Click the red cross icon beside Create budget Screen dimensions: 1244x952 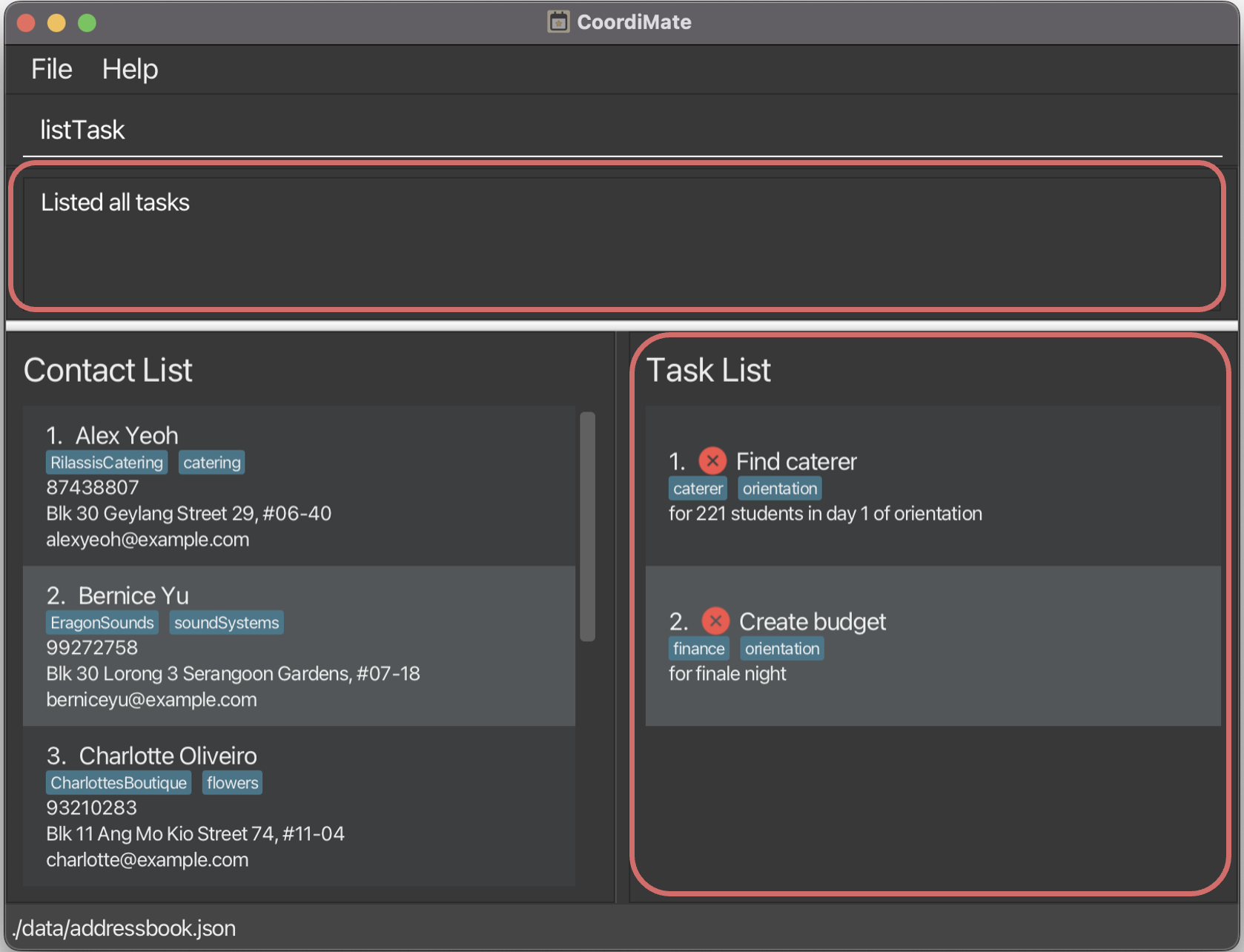(x=715, y=621)
